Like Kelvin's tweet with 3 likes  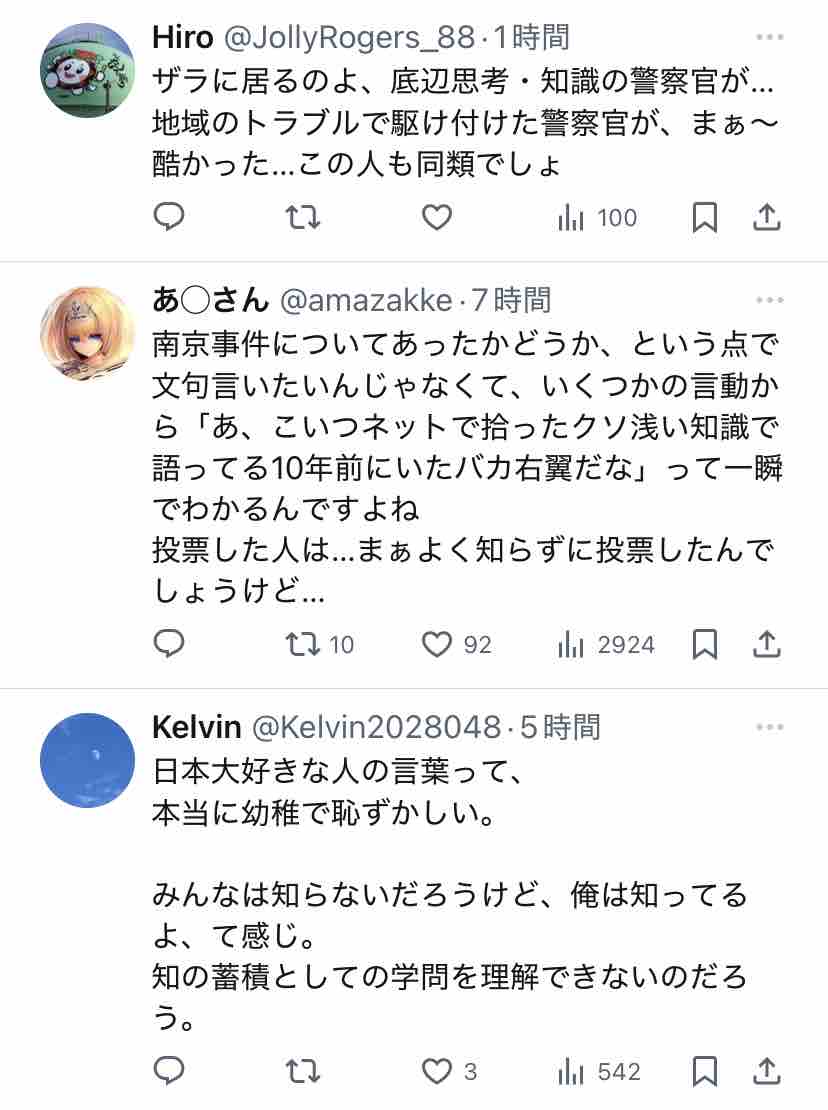[449, 1071]
